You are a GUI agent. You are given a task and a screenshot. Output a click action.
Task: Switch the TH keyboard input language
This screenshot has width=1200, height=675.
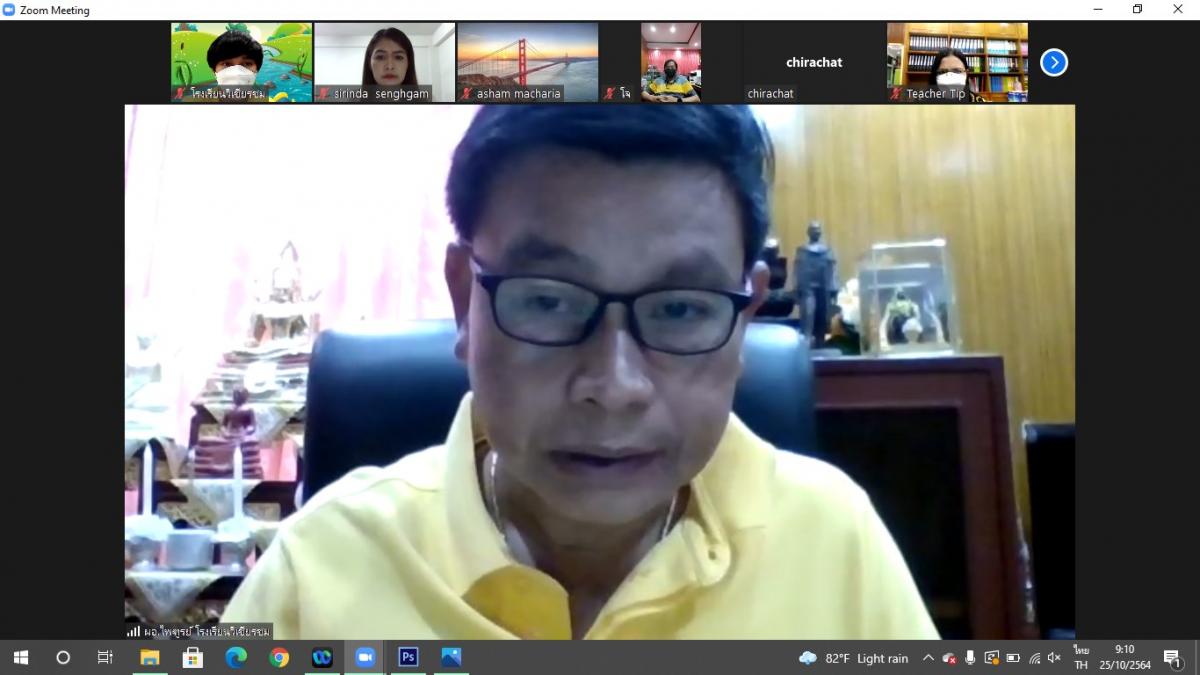[x=1081, y=657]
